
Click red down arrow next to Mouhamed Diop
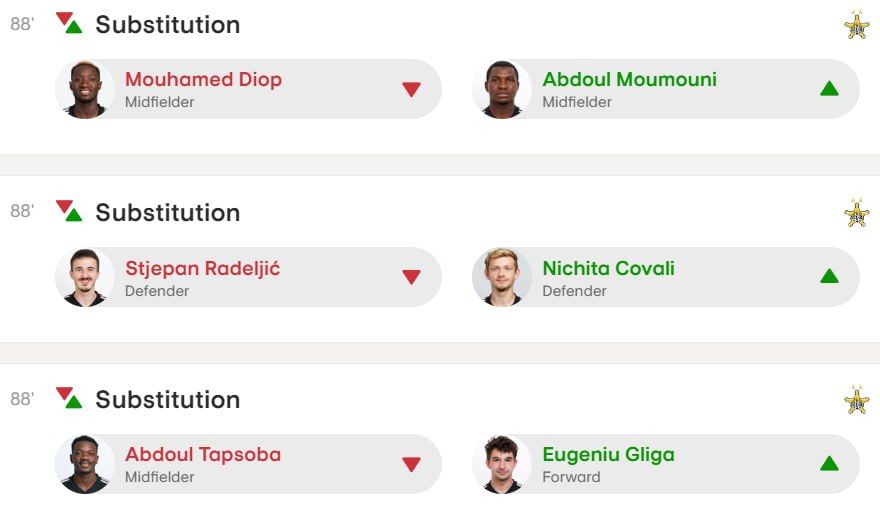tap(411, 90)
